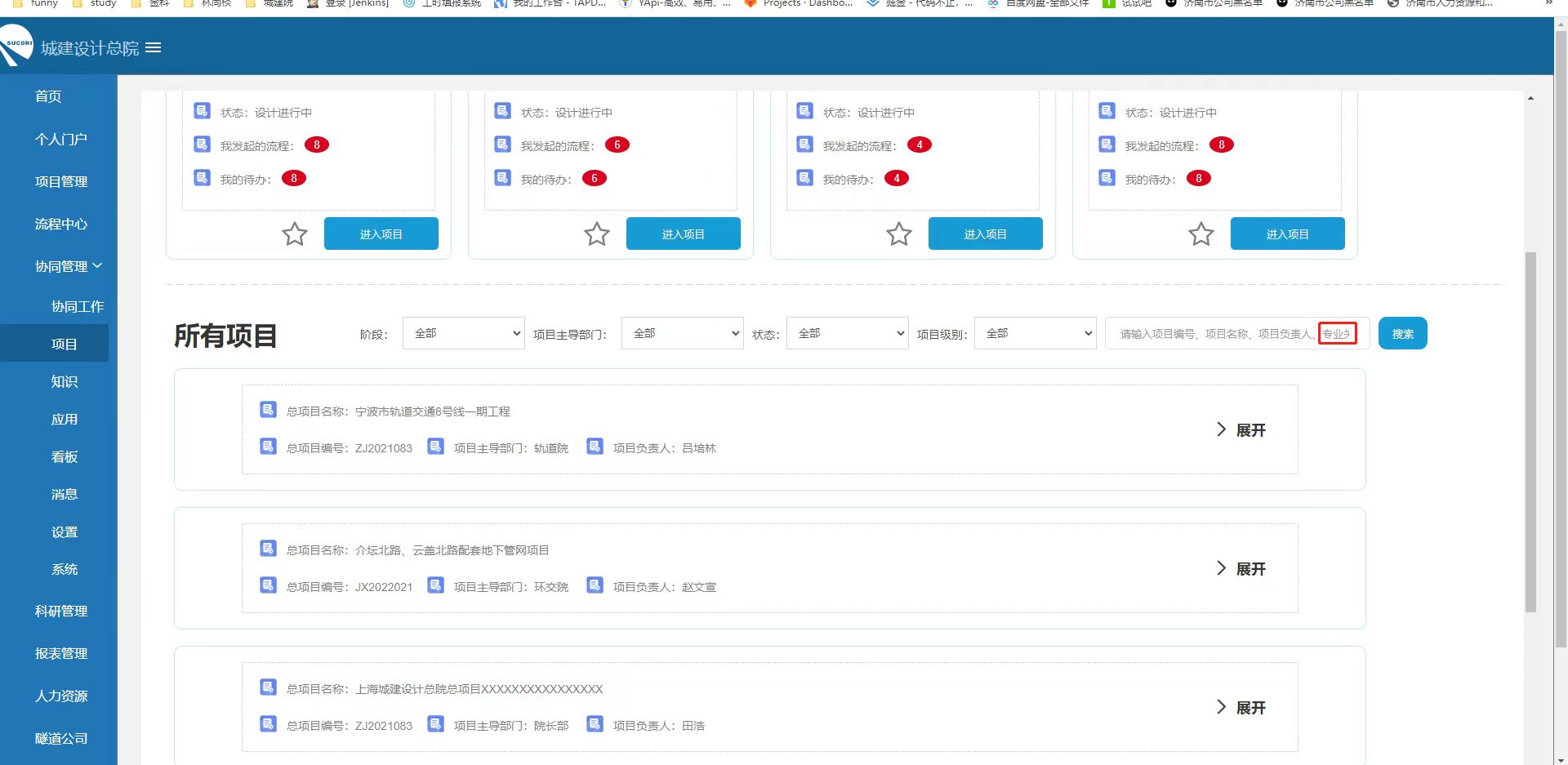Select the 看板 submenu item
This screenshot has width=1568, height=765.
(64, 456)
